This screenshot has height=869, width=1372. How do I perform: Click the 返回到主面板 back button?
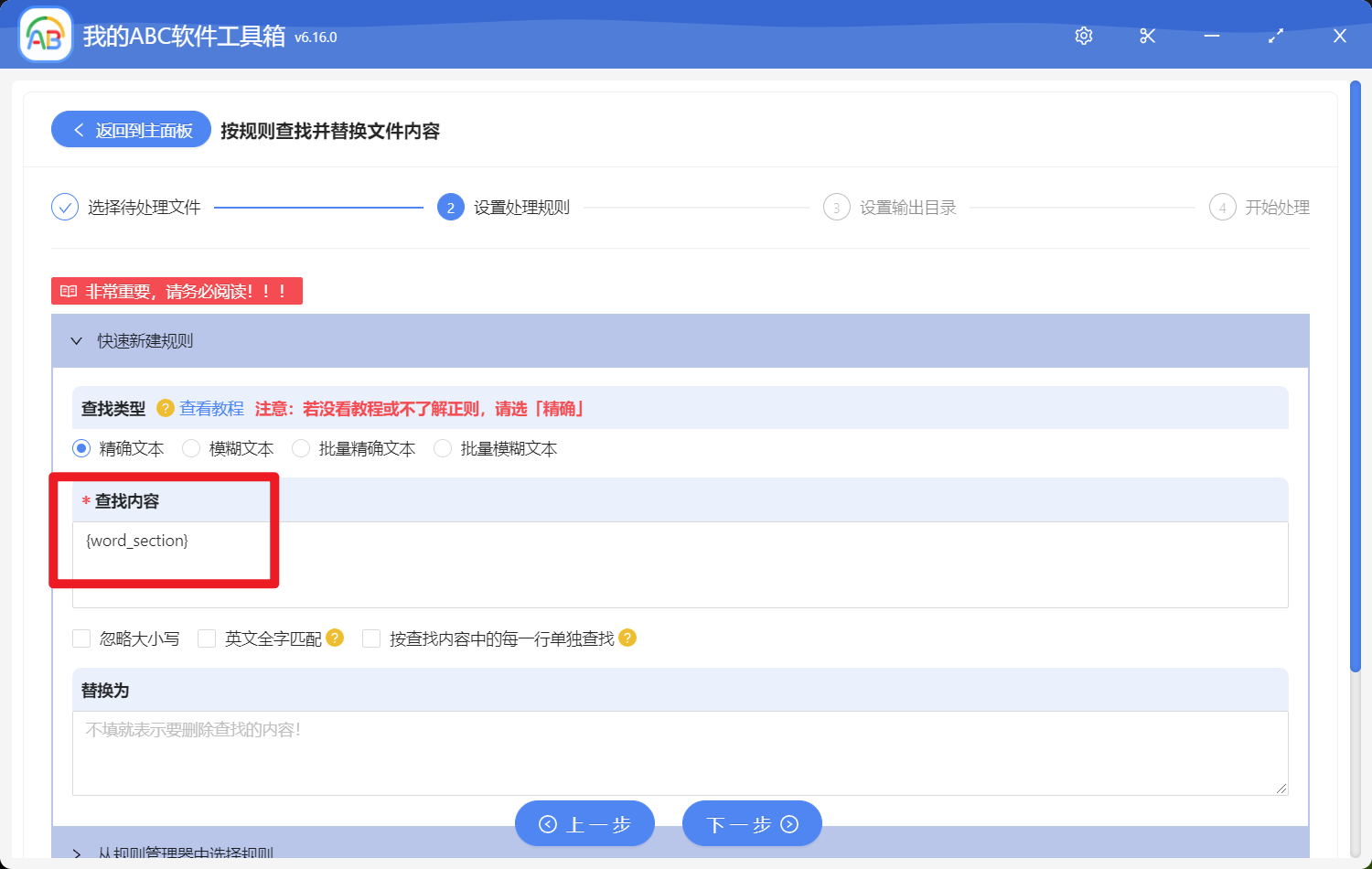pyautogui.click(x=130, y=129)
